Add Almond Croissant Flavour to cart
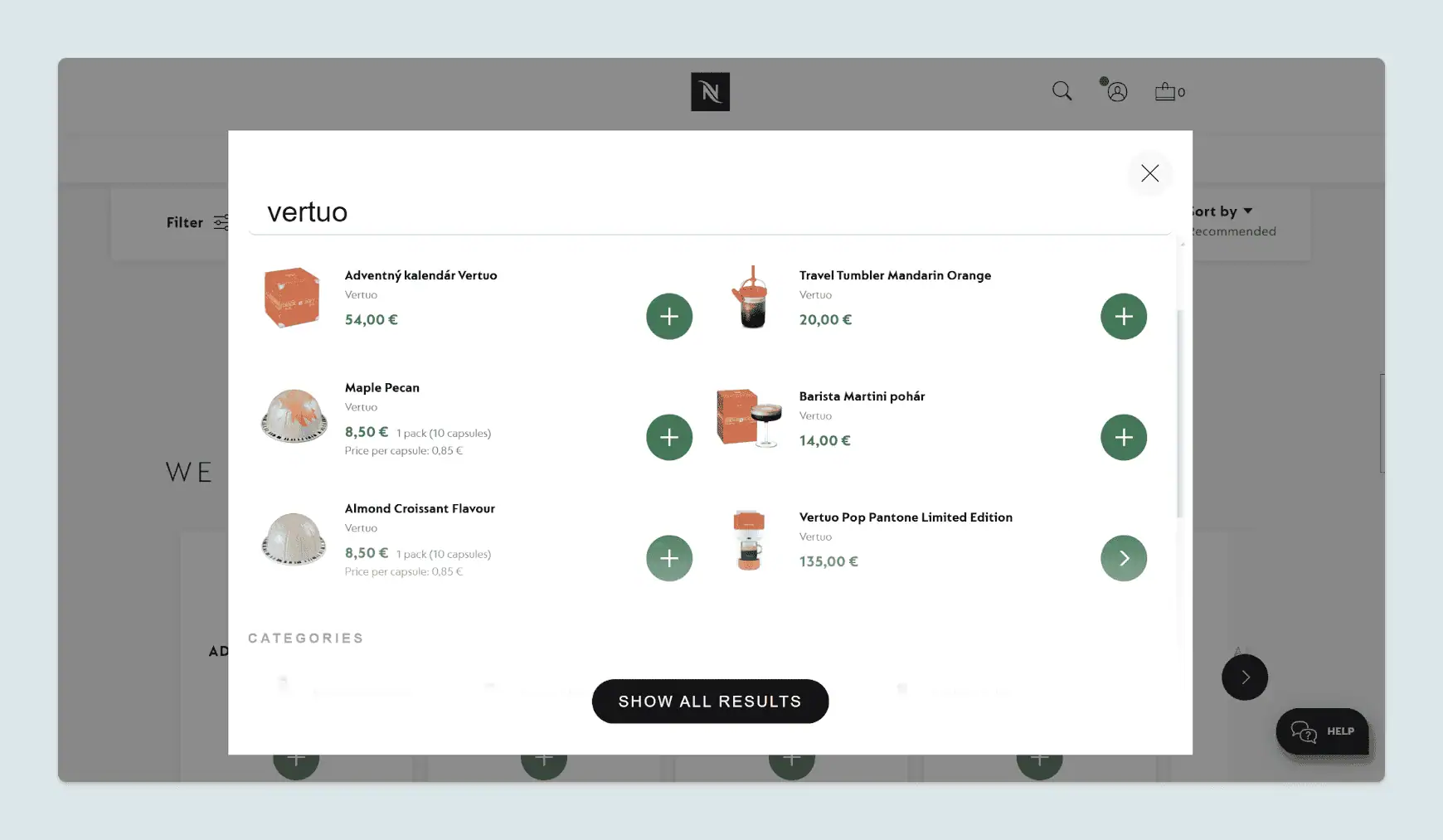Screen dimensions: 1443x840 coord(669,558)
